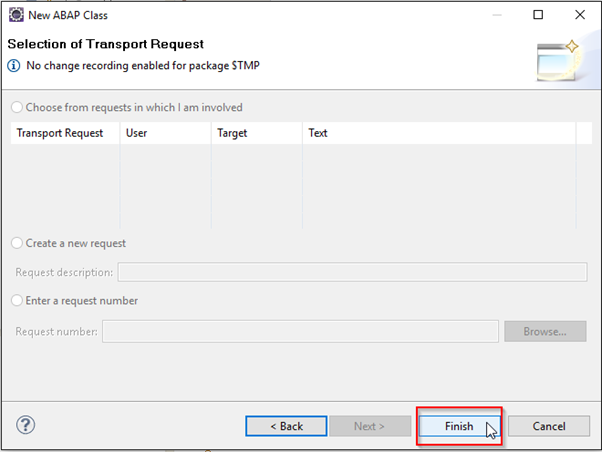Click the info icon beside package message
Image resolution: width=602 pixels, height=452 pixels.
(14, 66)
